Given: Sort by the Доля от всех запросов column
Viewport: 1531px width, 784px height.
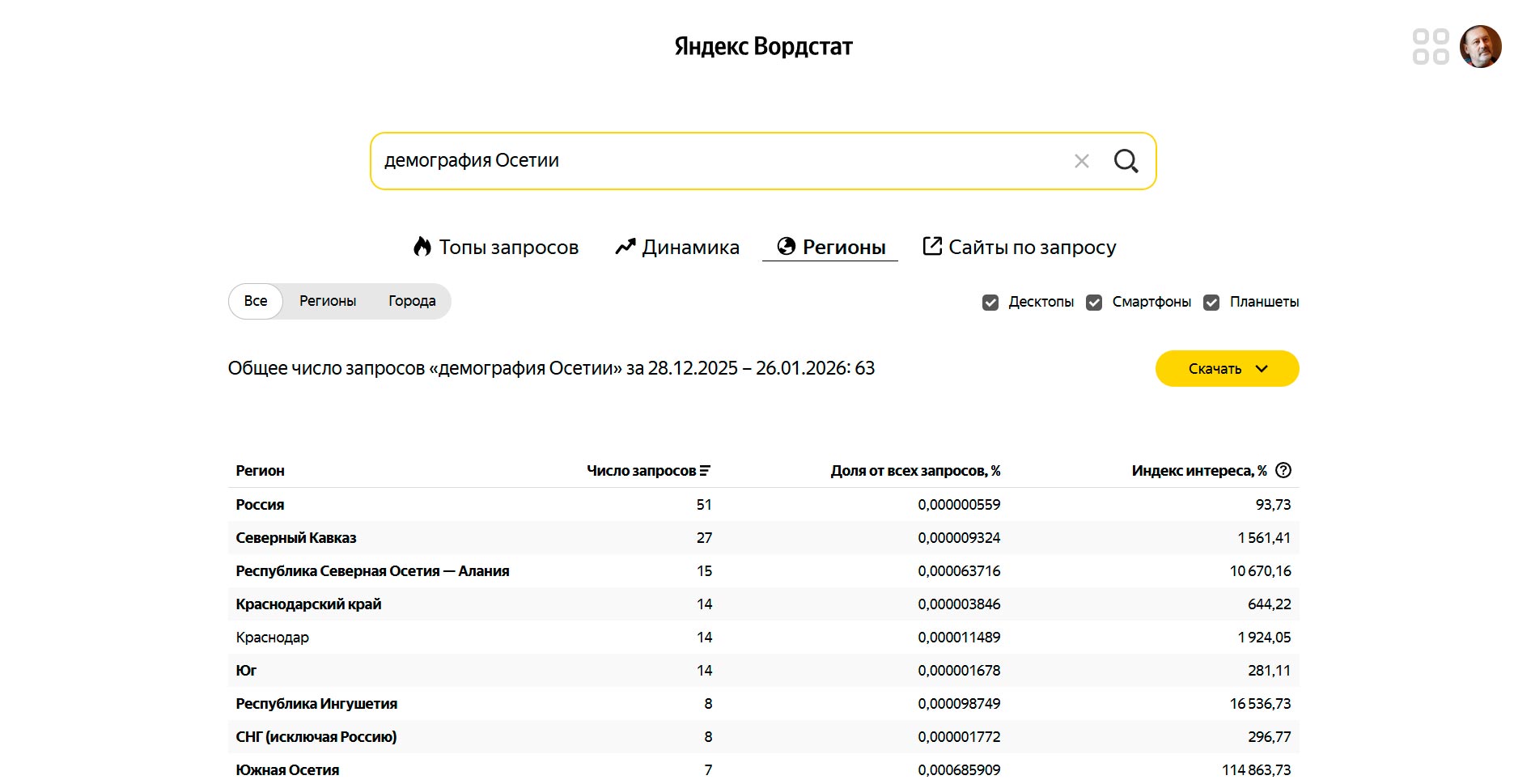Looking at the screenshot, I should 915,471.
